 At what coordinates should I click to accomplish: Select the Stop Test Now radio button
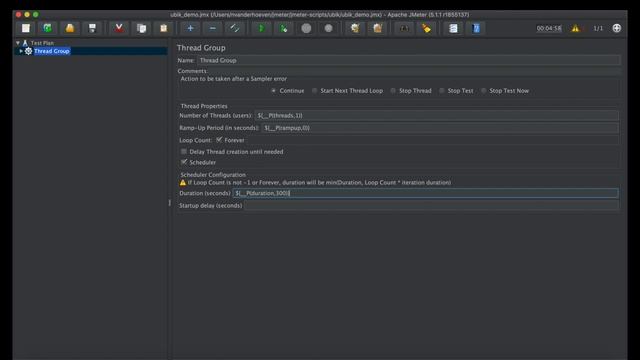(x=483, y=91)
